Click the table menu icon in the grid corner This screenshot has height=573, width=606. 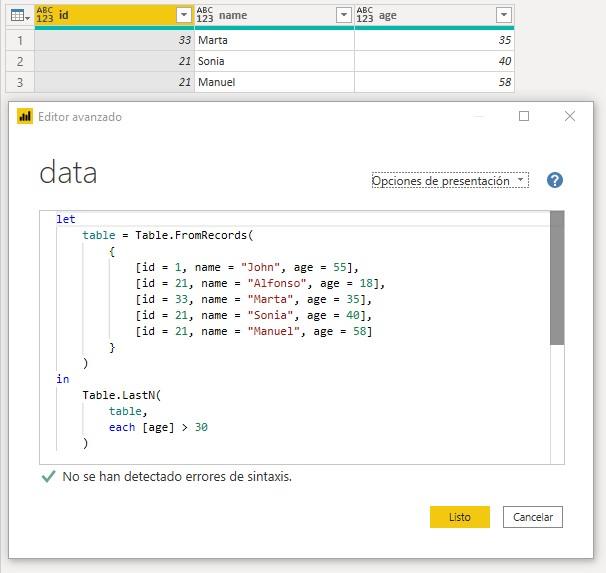[x=18, y=15]
